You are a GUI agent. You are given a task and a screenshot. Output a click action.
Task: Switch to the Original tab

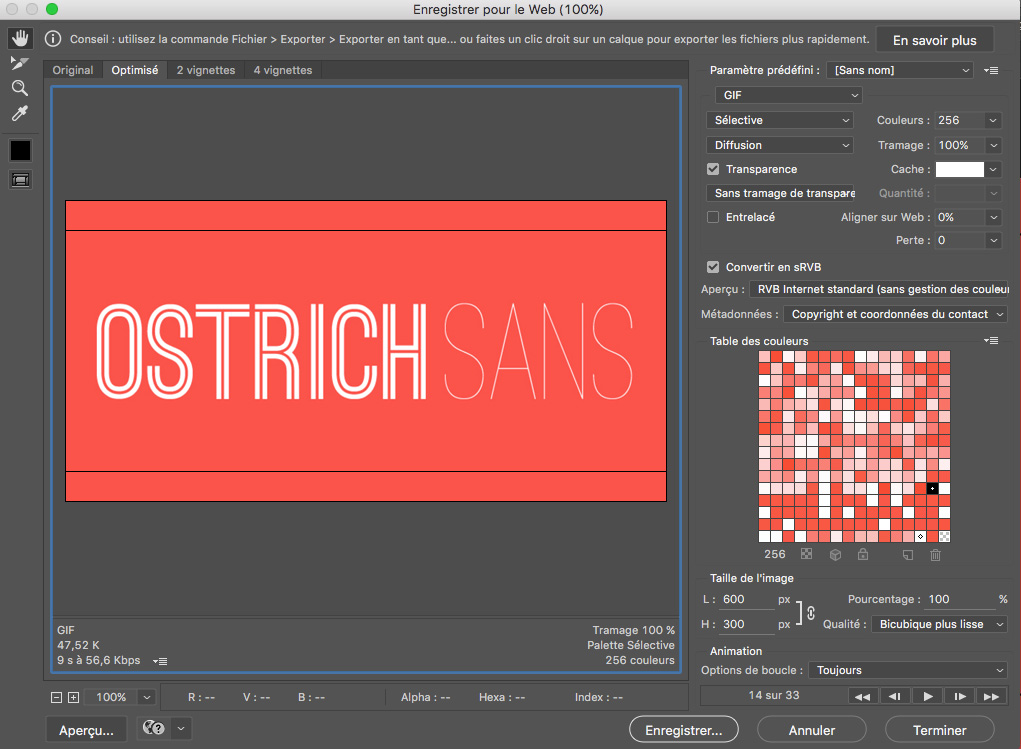coord(73,70)
